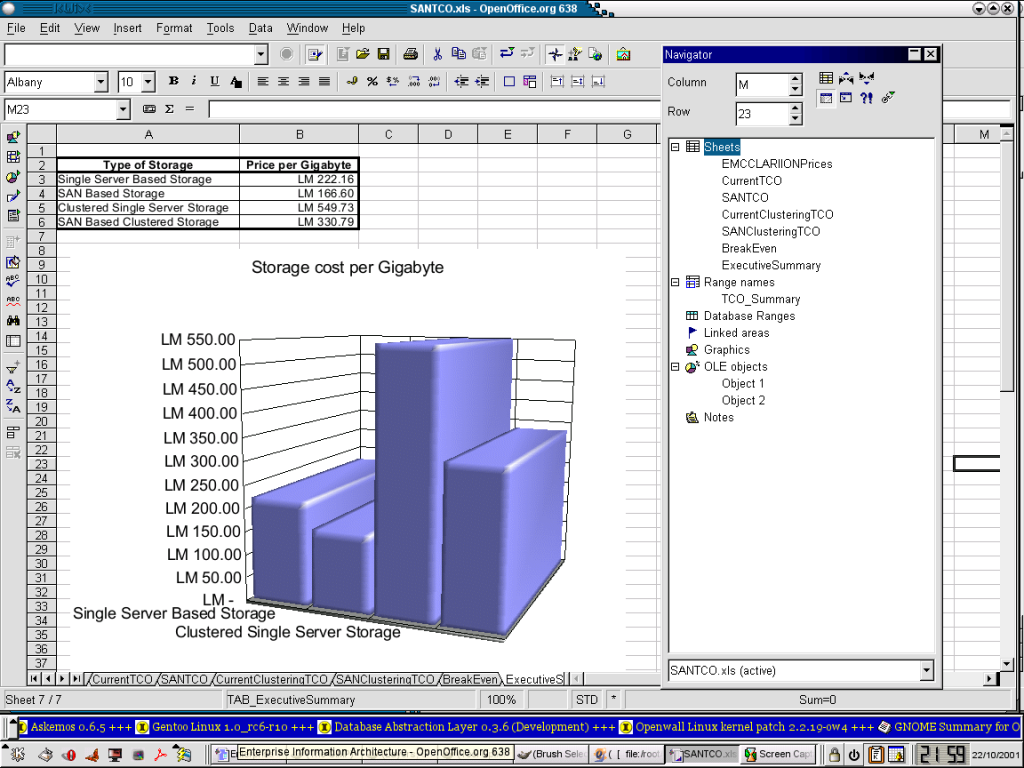
Task: Click the Insert Chart pie icon
Action: (x=13, y=176)
